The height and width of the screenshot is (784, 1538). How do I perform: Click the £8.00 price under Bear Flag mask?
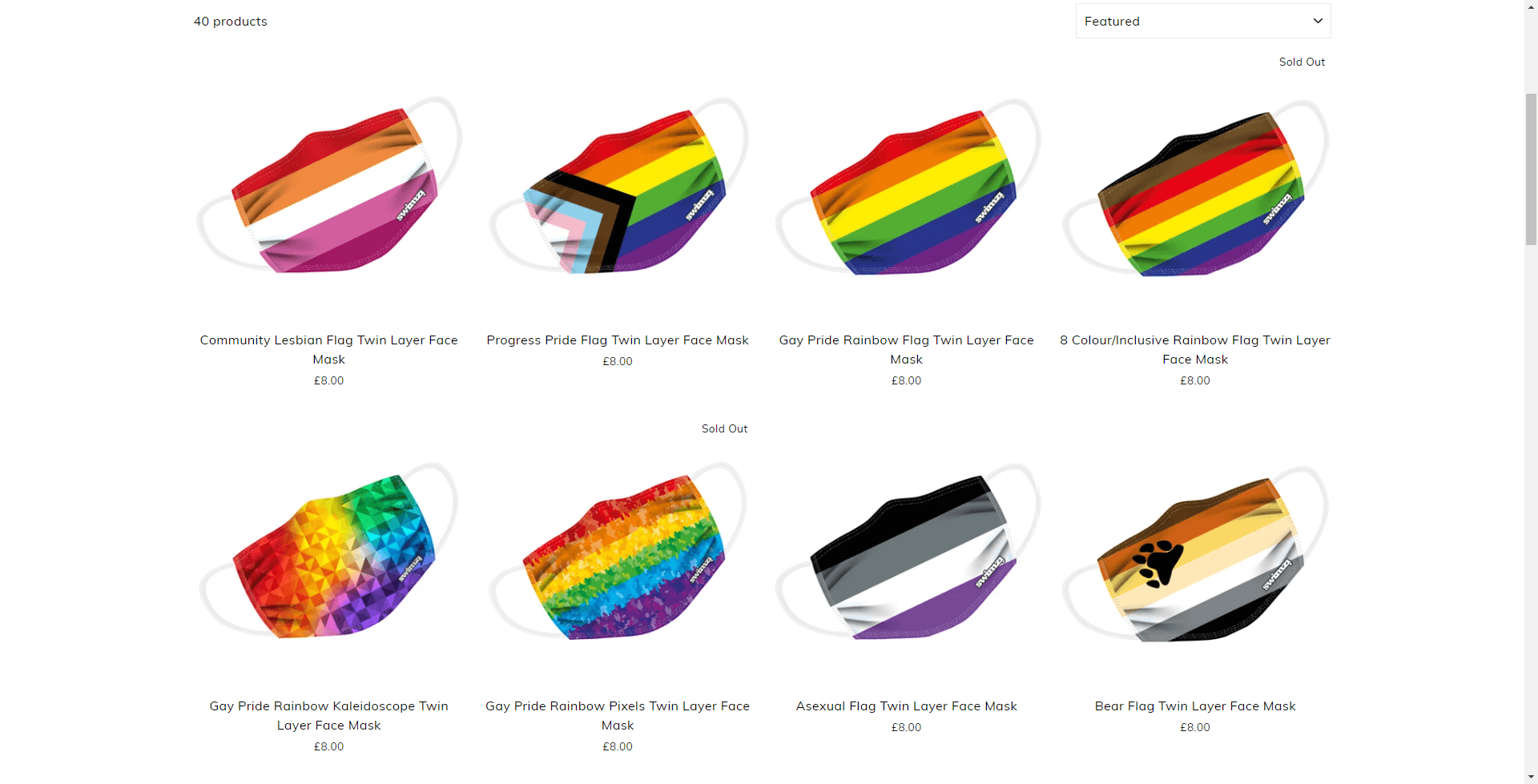pyautogui.click(x=1194, y=727)
